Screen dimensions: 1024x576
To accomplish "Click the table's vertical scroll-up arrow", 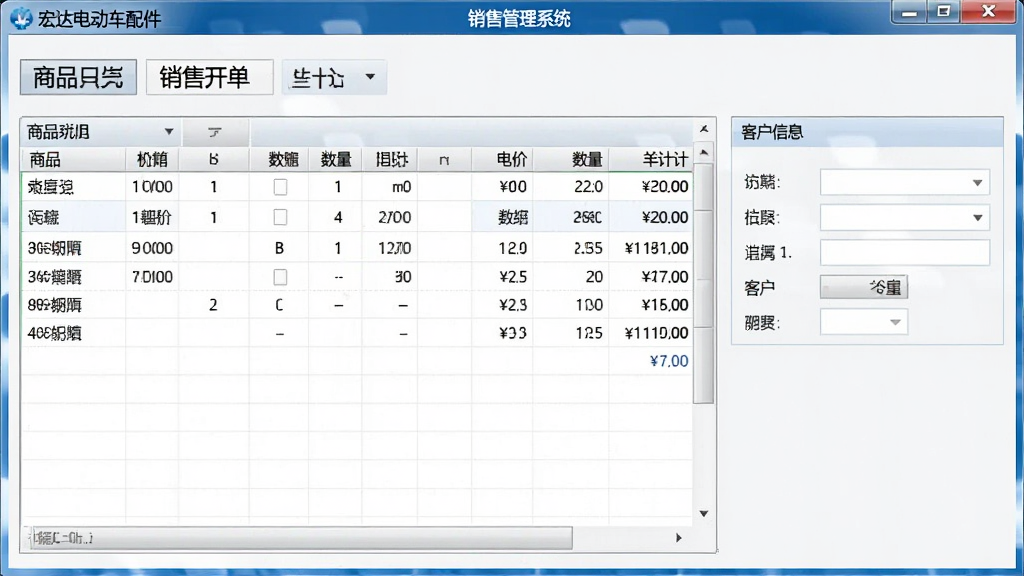I will 704,153.
